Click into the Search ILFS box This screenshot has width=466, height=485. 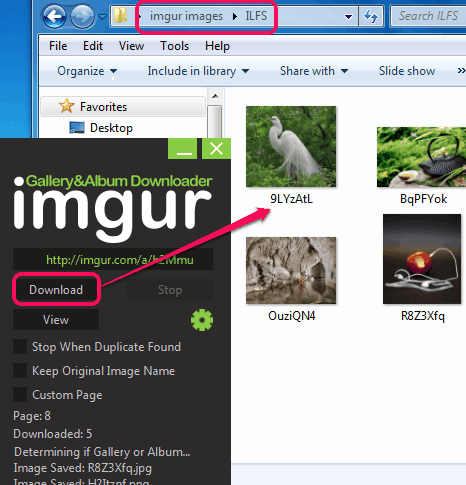coord(428,16)
